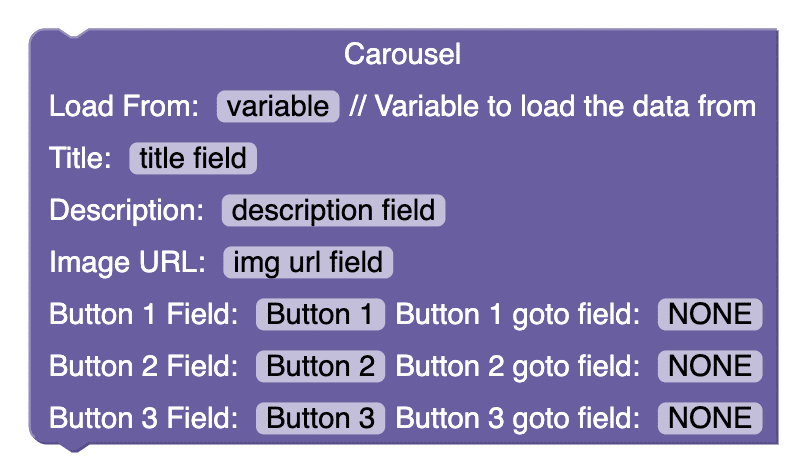Click the top notch connector of Carousel block
806x476 pixels.
click(74, 34)
